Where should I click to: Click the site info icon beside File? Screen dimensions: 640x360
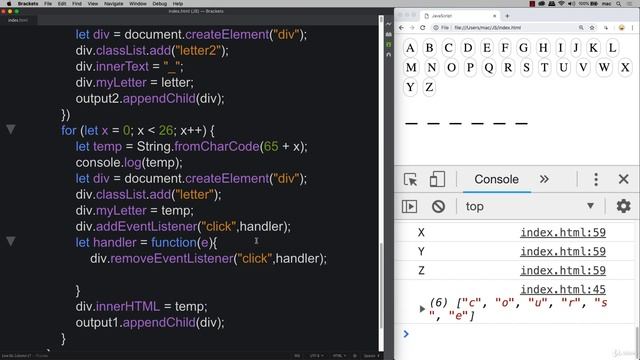(436, 28)
